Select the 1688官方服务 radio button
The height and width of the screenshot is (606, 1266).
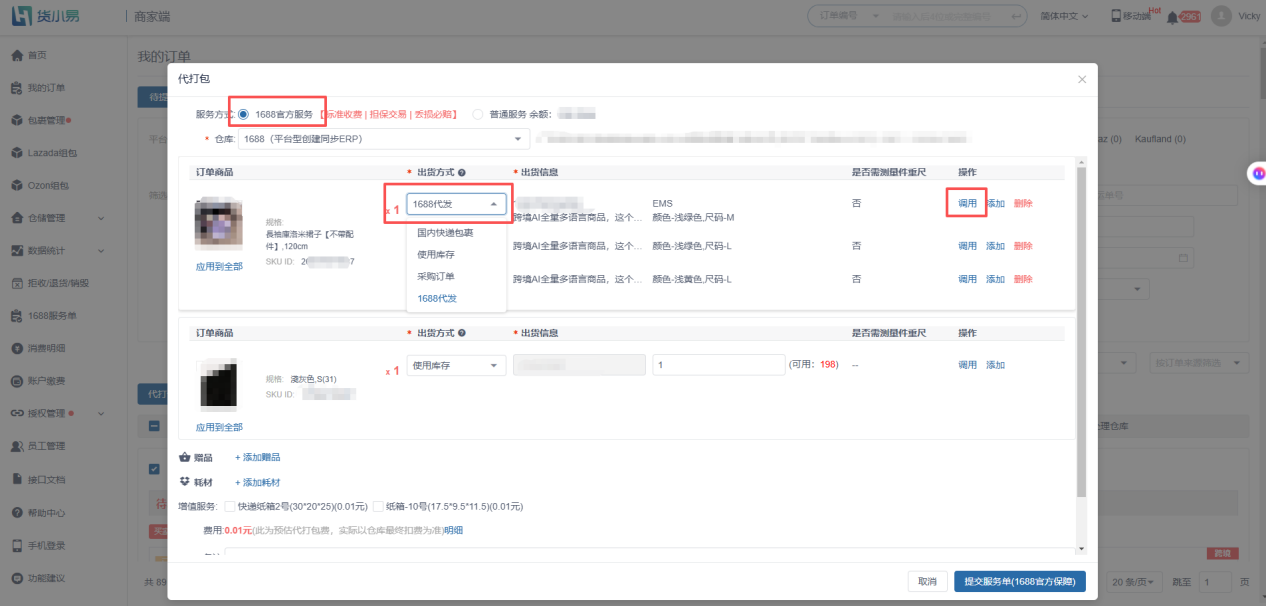(x=243, y=114)
